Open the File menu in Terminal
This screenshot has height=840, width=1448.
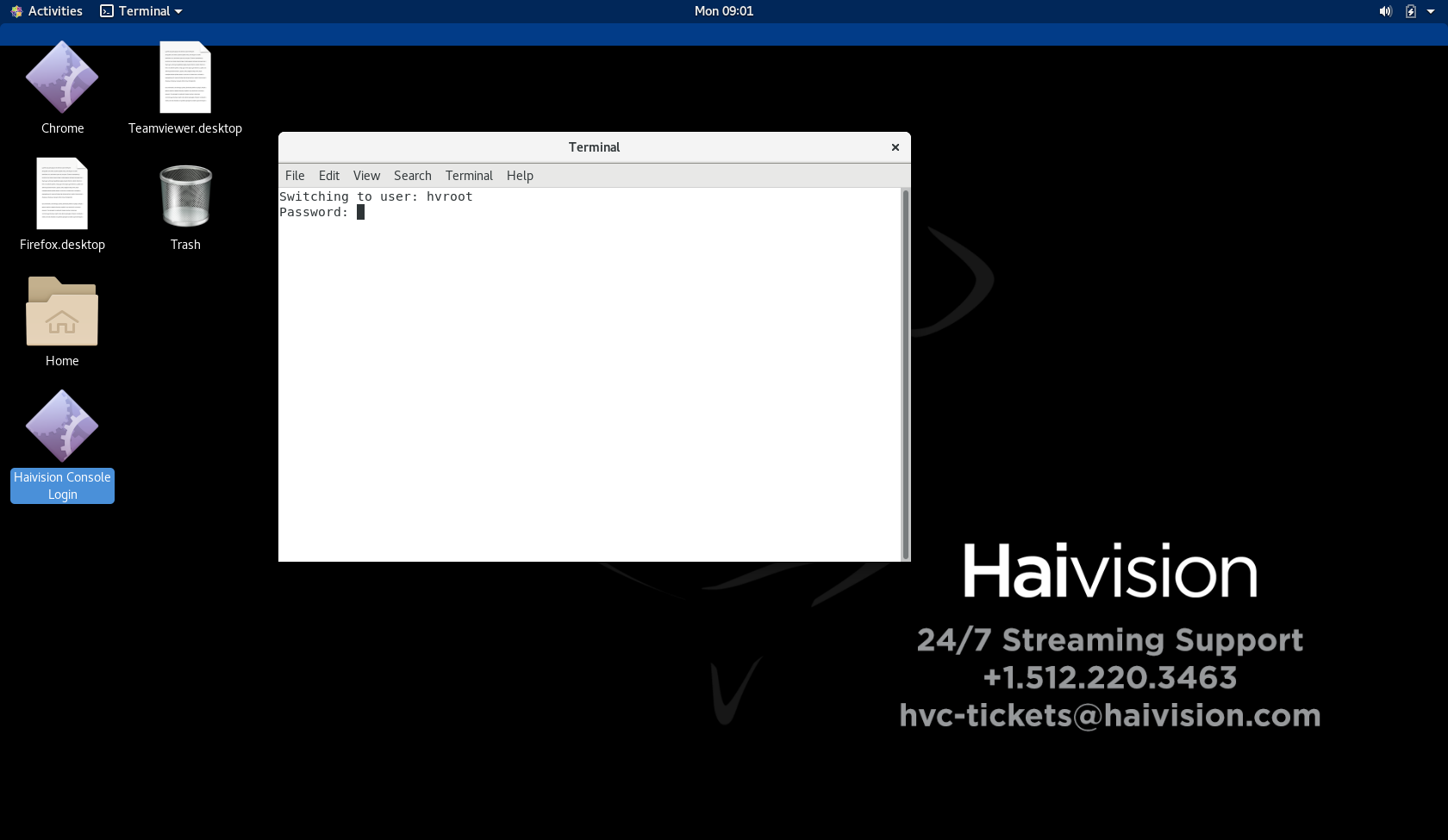295,176
